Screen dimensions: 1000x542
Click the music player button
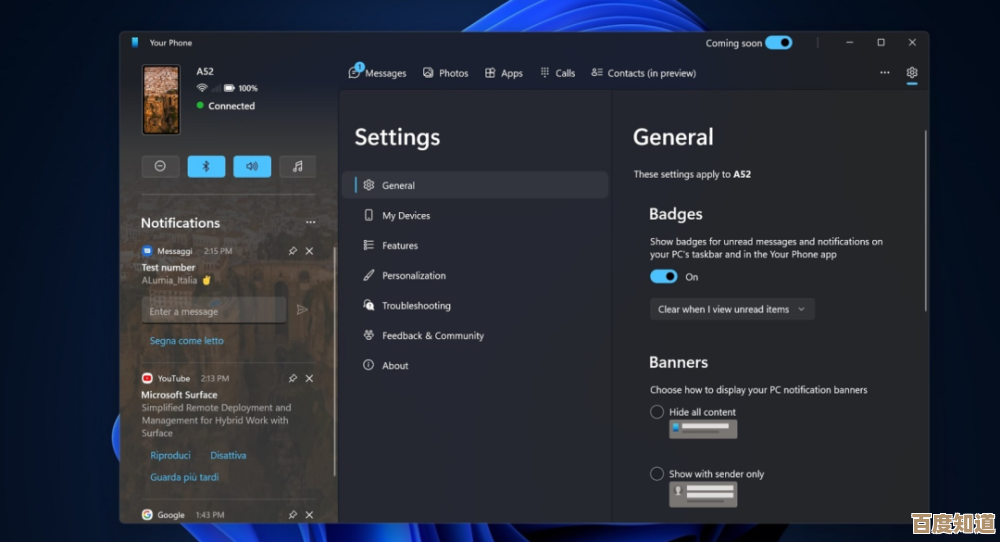coord(298,166)
